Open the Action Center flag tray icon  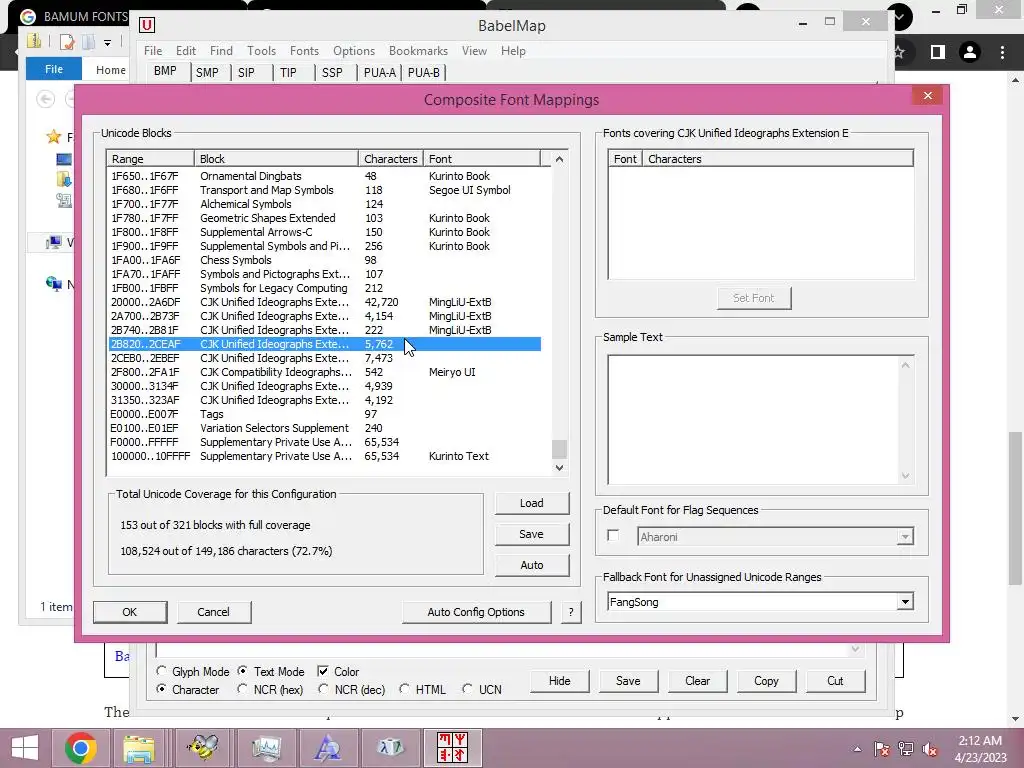pos(881,749)
